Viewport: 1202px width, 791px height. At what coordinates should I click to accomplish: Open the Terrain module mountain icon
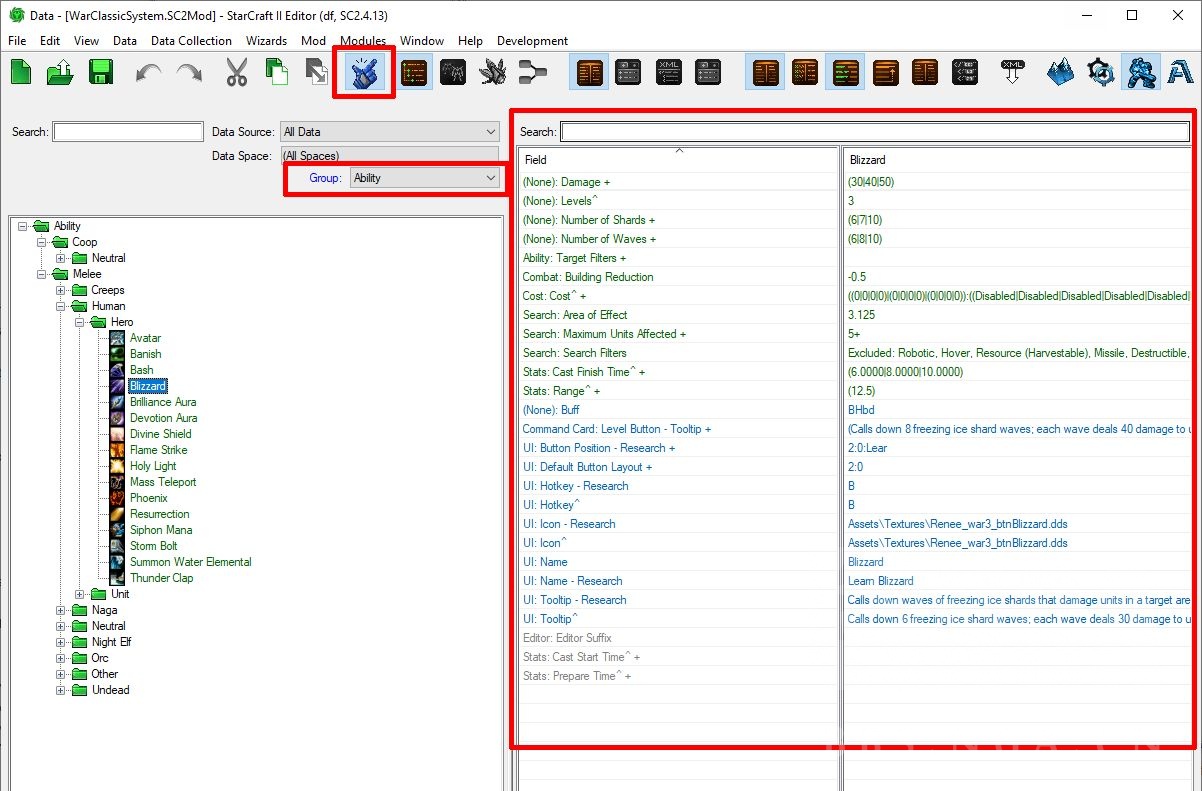click(x=1061, y=73)
